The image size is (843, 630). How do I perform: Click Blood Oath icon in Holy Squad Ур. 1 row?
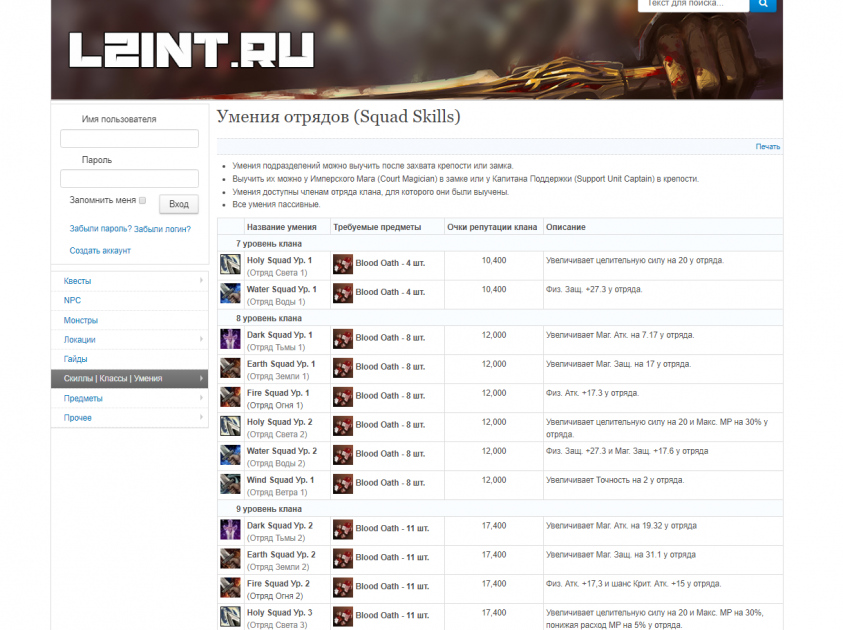[343, 265]
